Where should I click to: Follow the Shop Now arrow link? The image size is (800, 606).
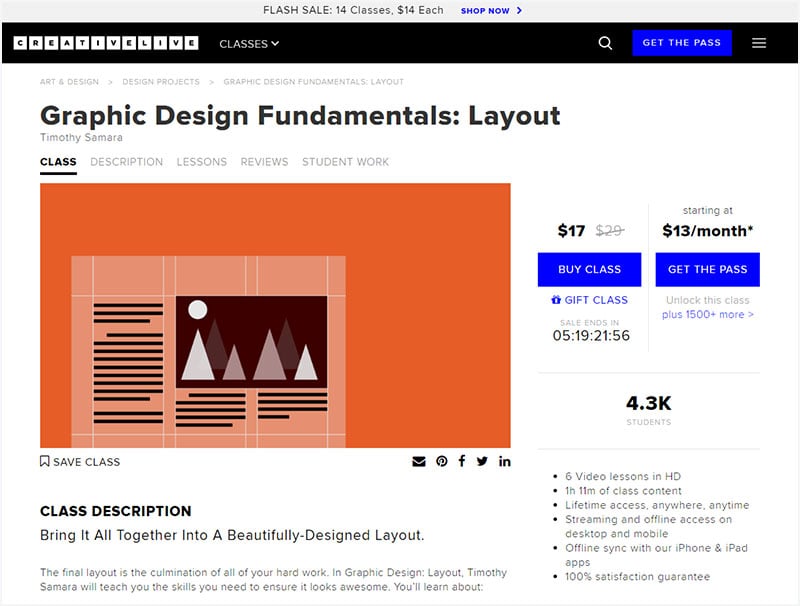pos(491,11)
